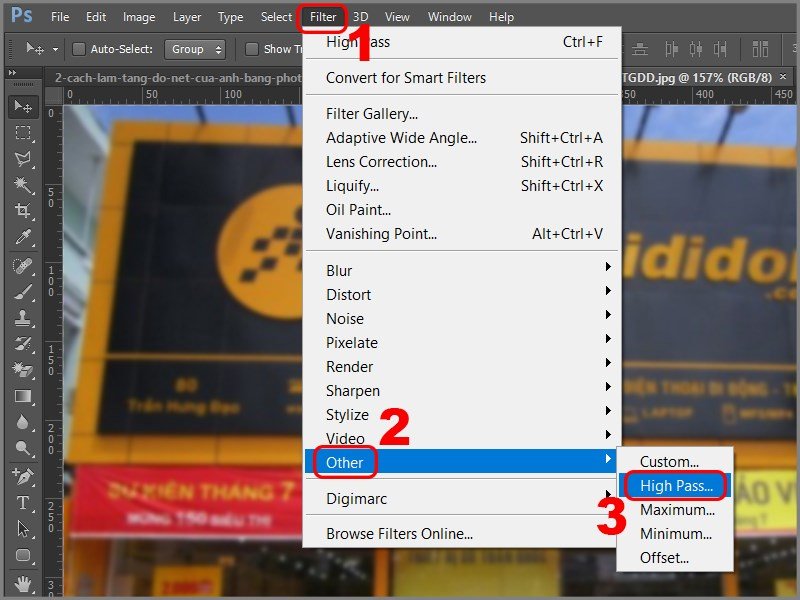Close the document tab

click(x=783, y=77)
